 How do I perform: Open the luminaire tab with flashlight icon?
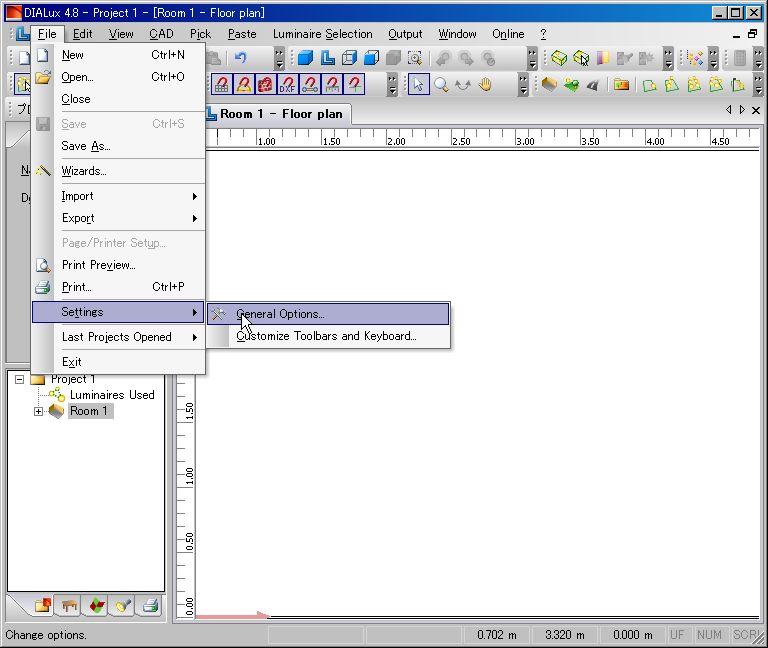click(123, 606)
